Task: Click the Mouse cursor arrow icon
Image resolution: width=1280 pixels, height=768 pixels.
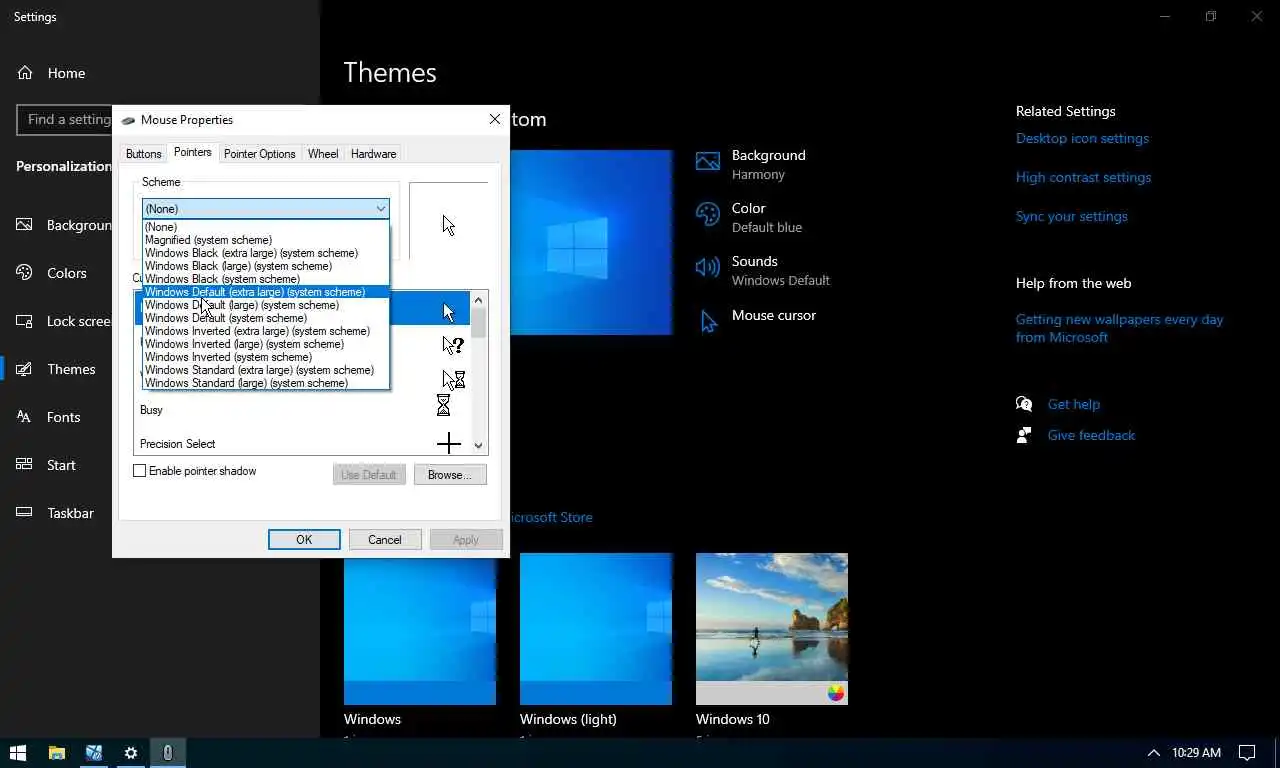Action: (708, 321)
